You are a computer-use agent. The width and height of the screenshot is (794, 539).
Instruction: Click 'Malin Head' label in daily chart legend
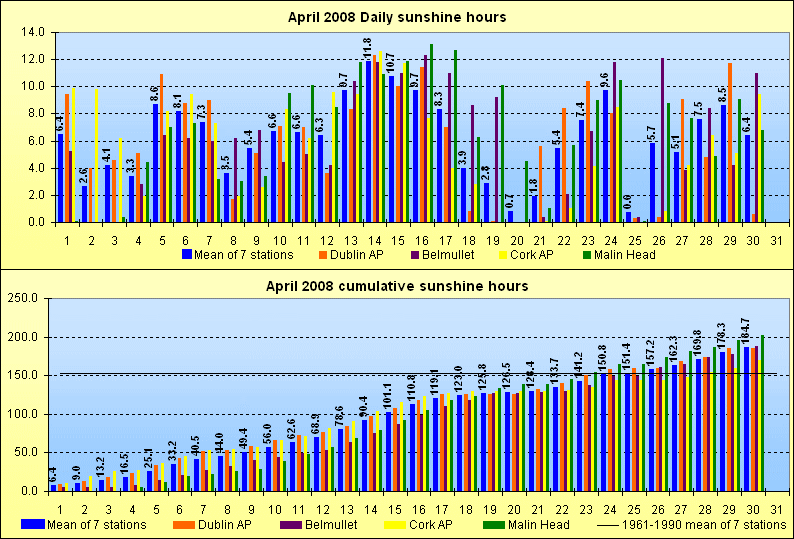pyautogui.click(x=625, y=254)
